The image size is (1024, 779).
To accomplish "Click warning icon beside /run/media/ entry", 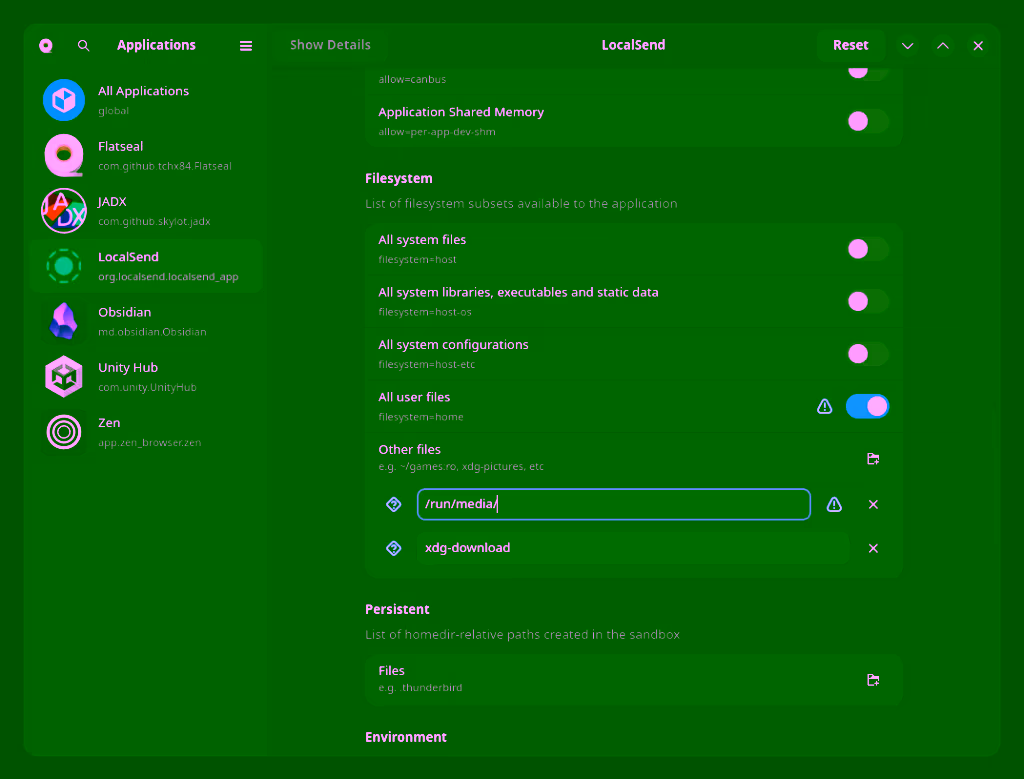I will tap(834, 504).
